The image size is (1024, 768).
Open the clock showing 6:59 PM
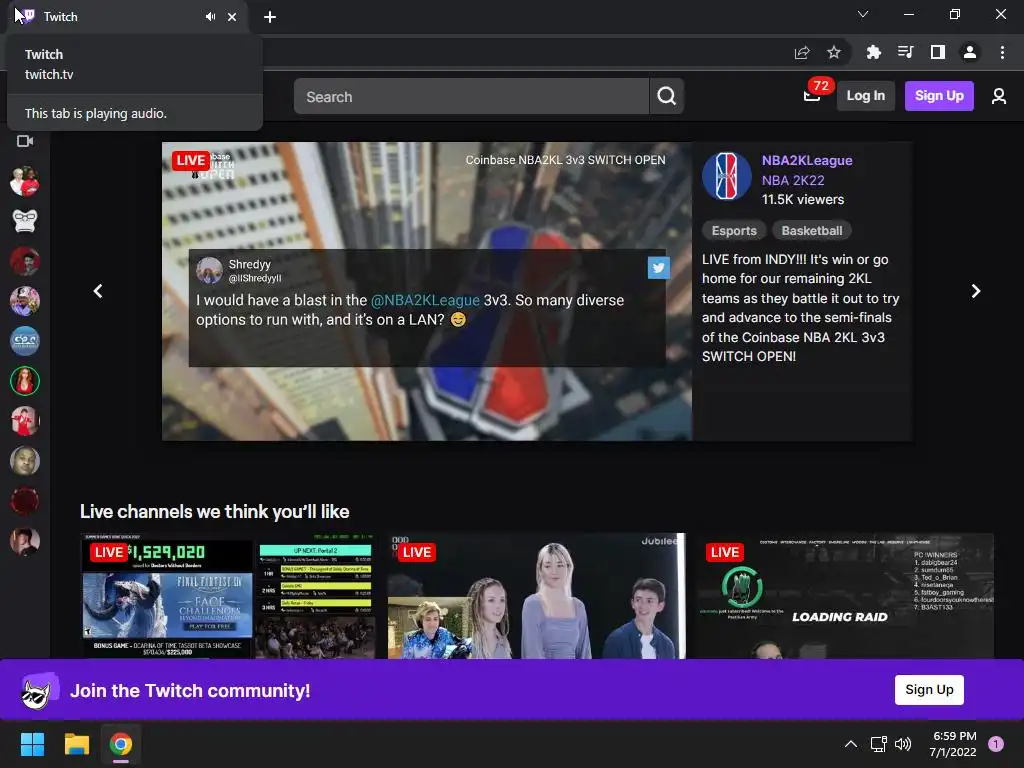(x=953, y=744)
